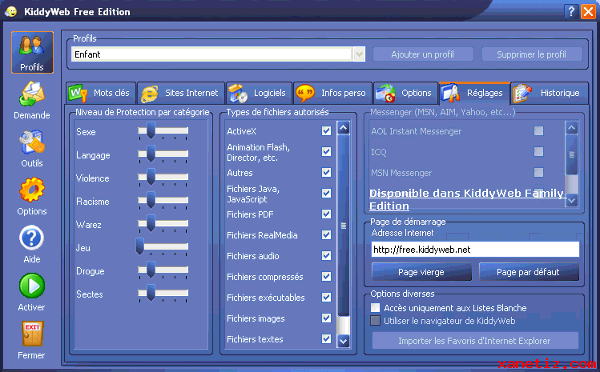The image size is (600, 372).
Task: Click the Infos perso speech bubble icon
Action: click(x=305, y=93)
